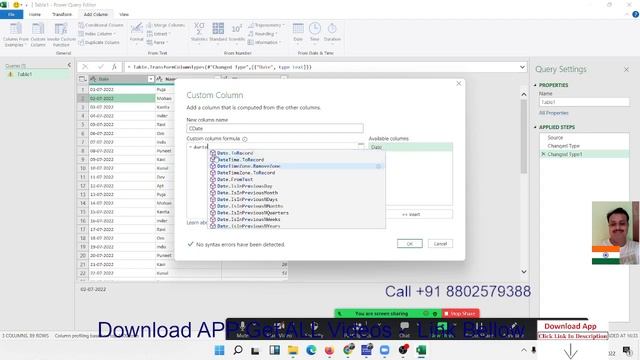Delete the Changed Type1 step via X
This screenshot has height=360, width=640.
[x=543, y=154]
